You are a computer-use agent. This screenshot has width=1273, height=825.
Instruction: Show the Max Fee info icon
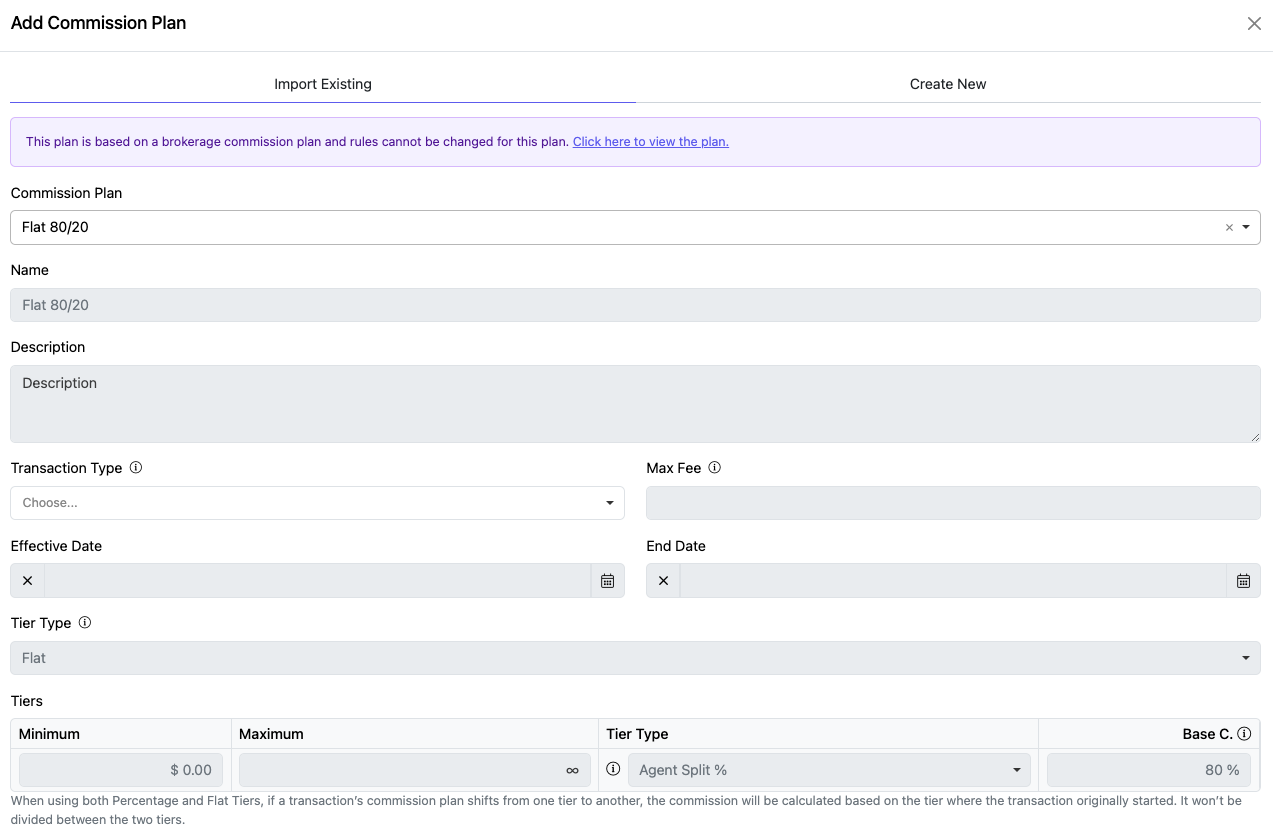[714, 467]
